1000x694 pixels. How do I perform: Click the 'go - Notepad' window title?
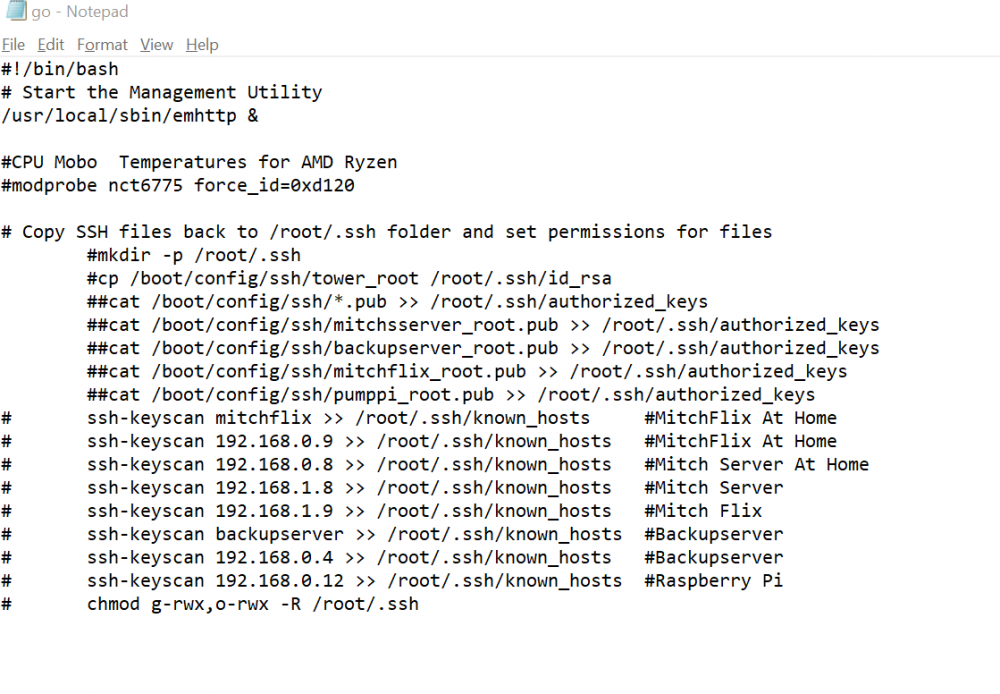pos(80,11)
